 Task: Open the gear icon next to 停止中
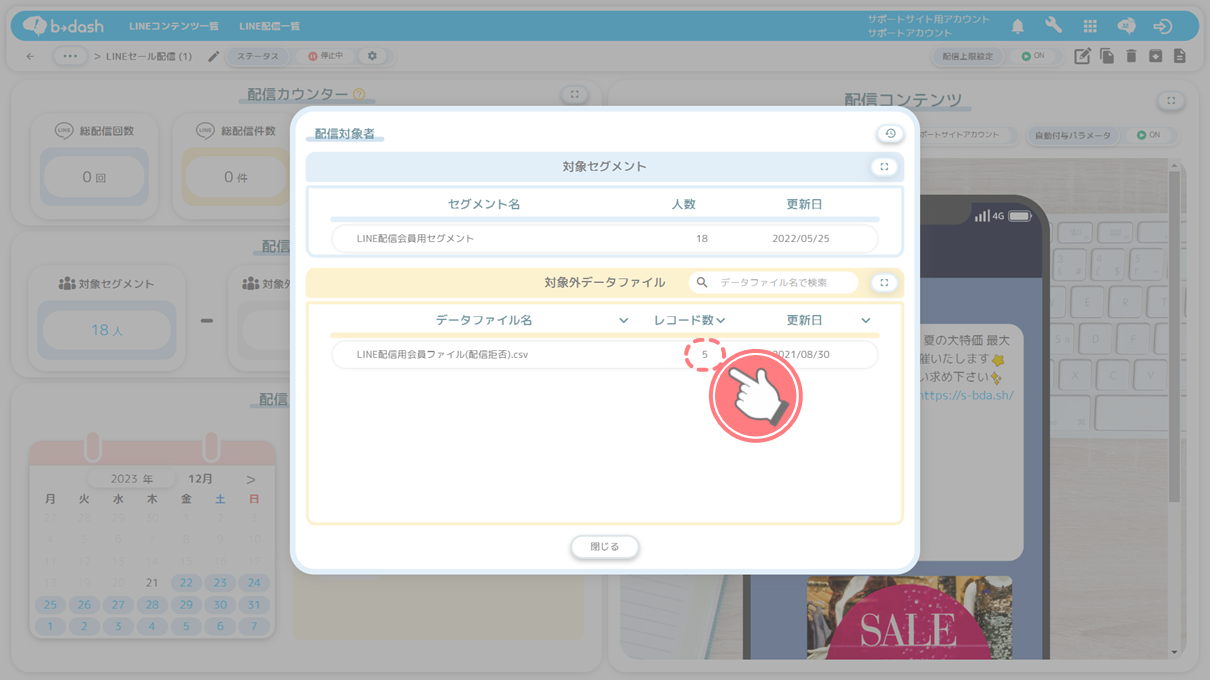point(372,56)
